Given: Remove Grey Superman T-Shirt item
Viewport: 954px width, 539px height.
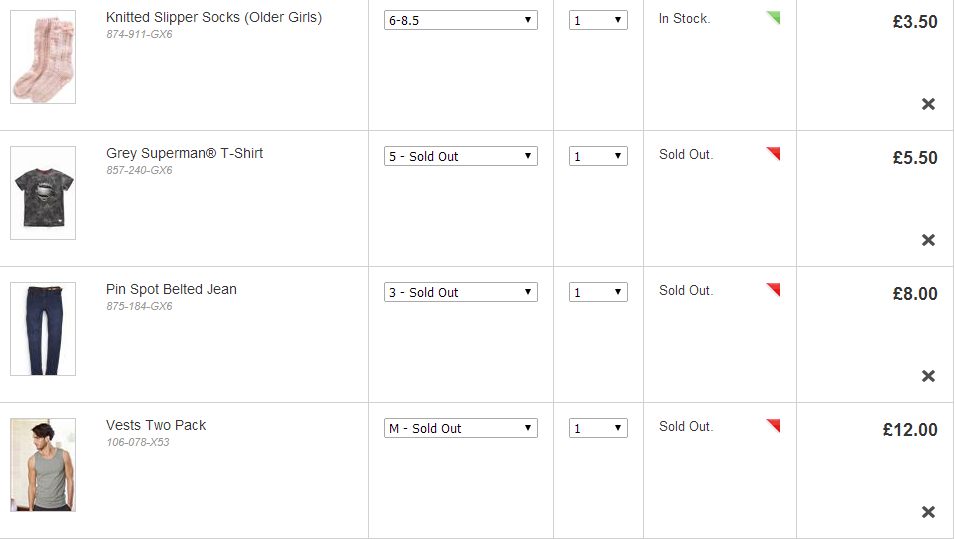Looking at the screenshot, I should point(928,240).
